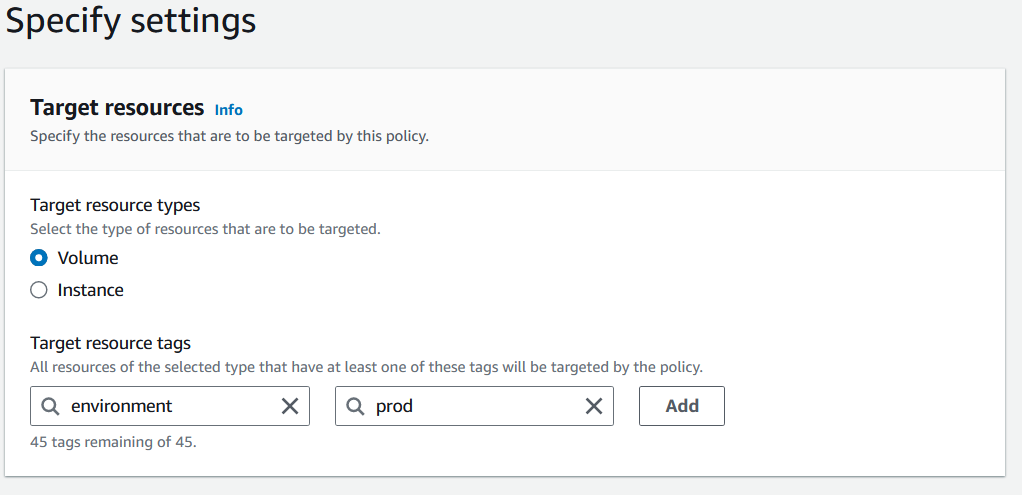Viewport: 1022px width, 495px height.
Task: Open the Info link beside Target resources
Action: click(x=229, y=110)
